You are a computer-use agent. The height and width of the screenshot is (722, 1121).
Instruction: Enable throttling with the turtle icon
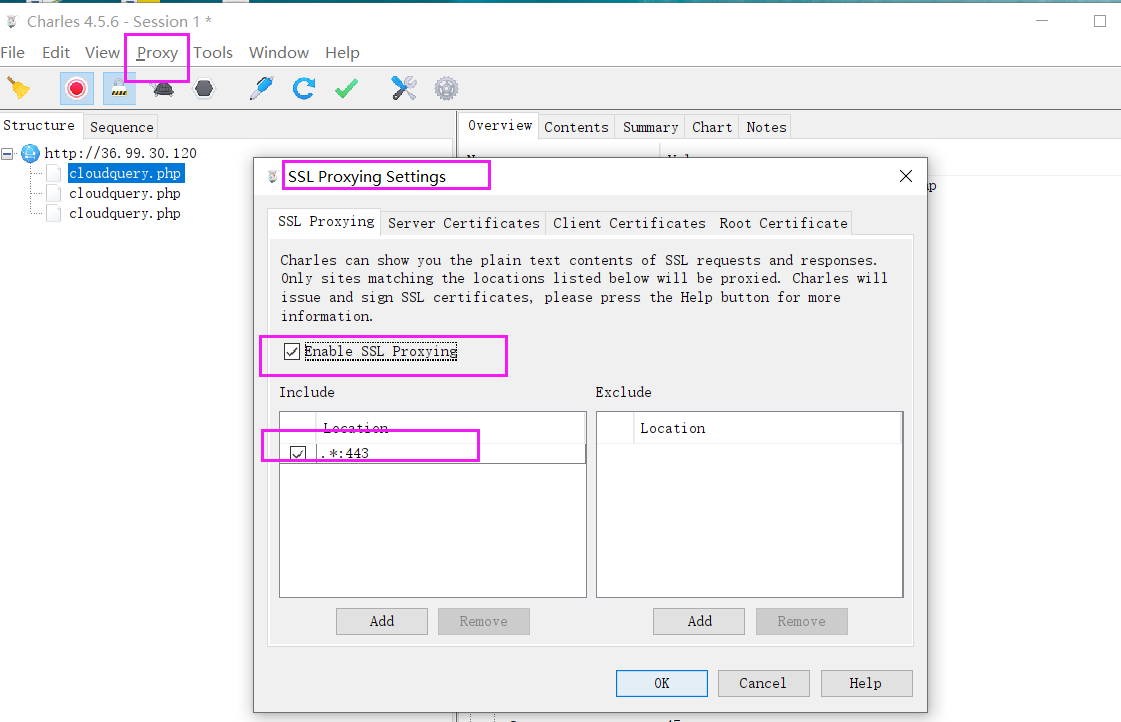pyautogui.click(x=163, y=89)
